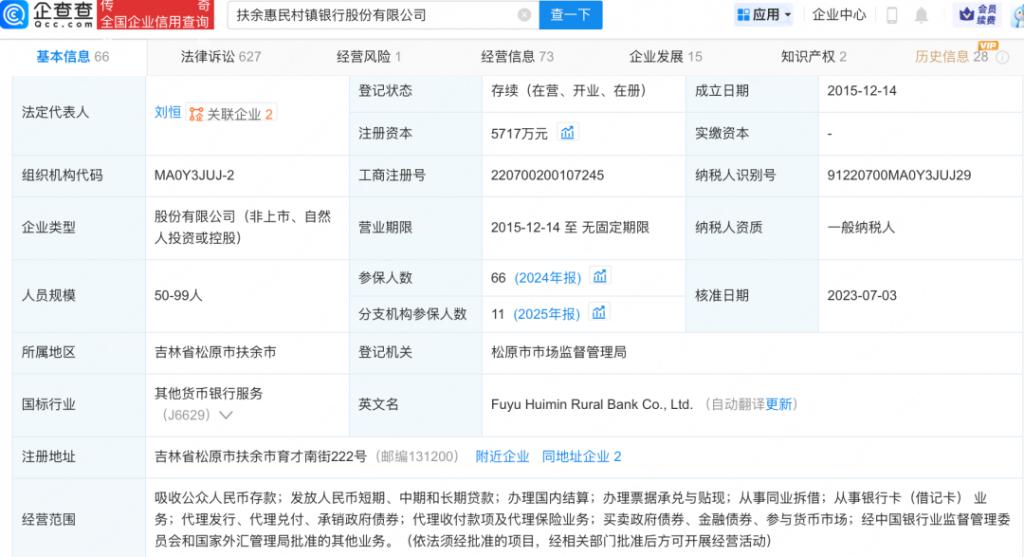Click into the company name search field
This screenshot has width=1024, height=557.
click(x=372, y=15)
